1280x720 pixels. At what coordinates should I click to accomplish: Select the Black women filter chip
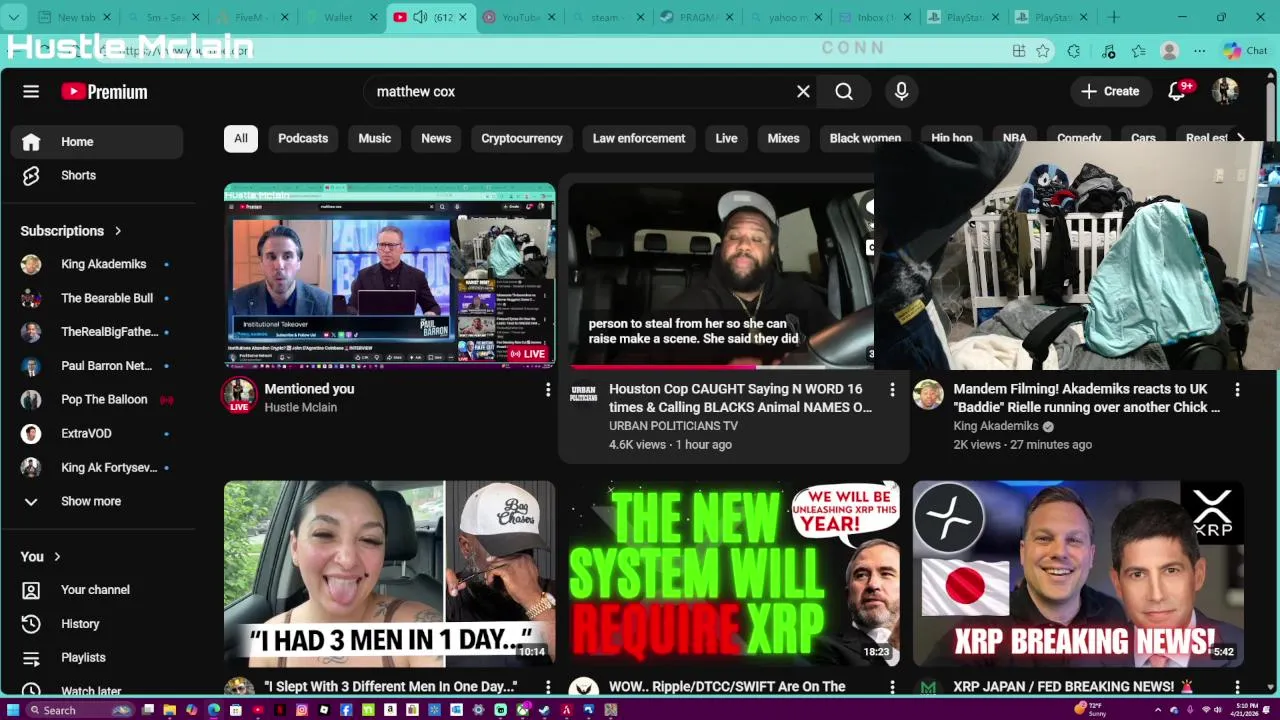pyautogui.click(x=865, y=138)
